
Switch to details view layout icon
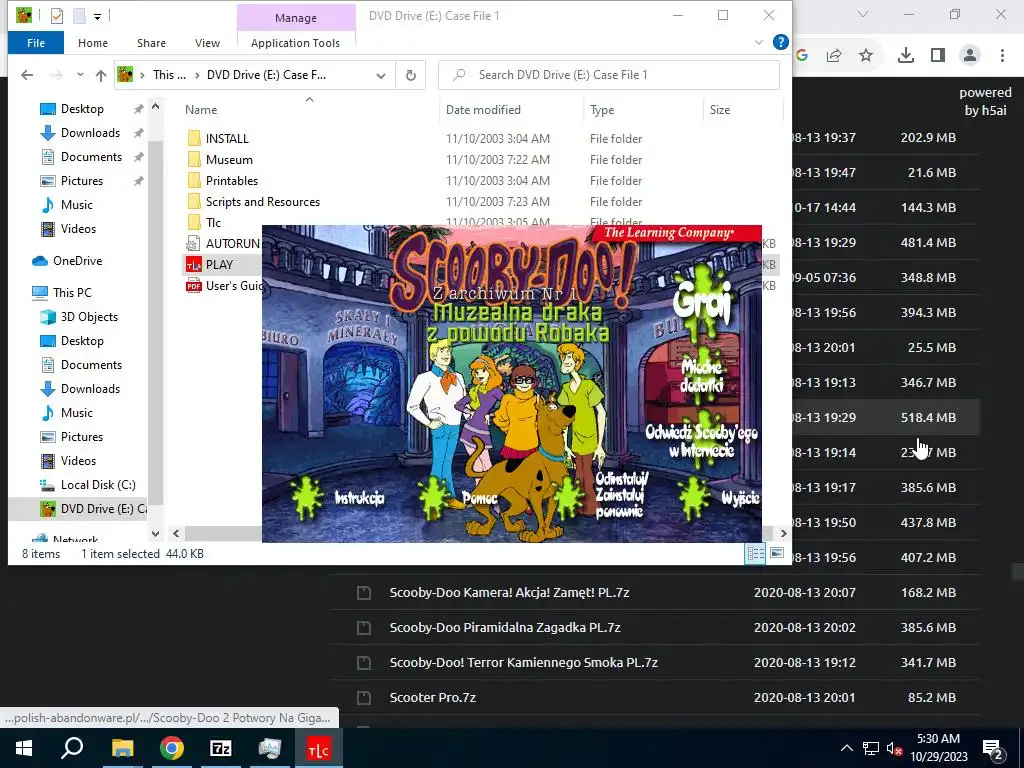tap(756, 554)
